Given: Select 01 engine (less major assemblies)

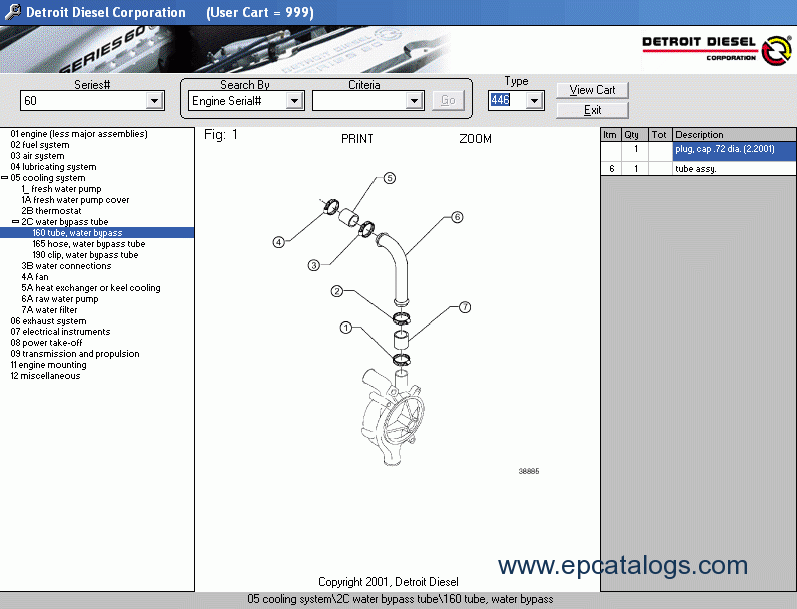Looking at the screenshot, I should pos(79,134).
